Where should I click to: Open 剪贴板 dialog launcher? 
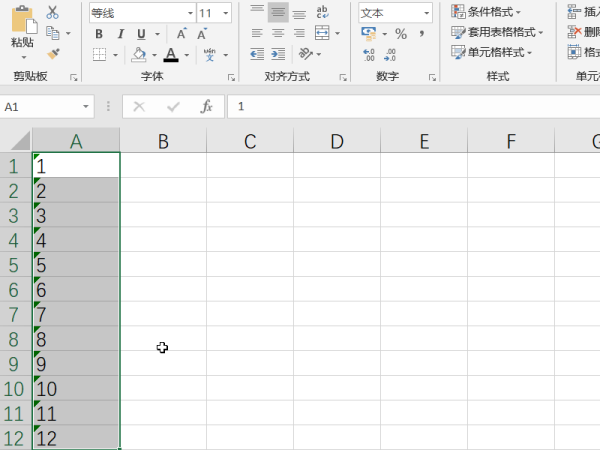73,78
